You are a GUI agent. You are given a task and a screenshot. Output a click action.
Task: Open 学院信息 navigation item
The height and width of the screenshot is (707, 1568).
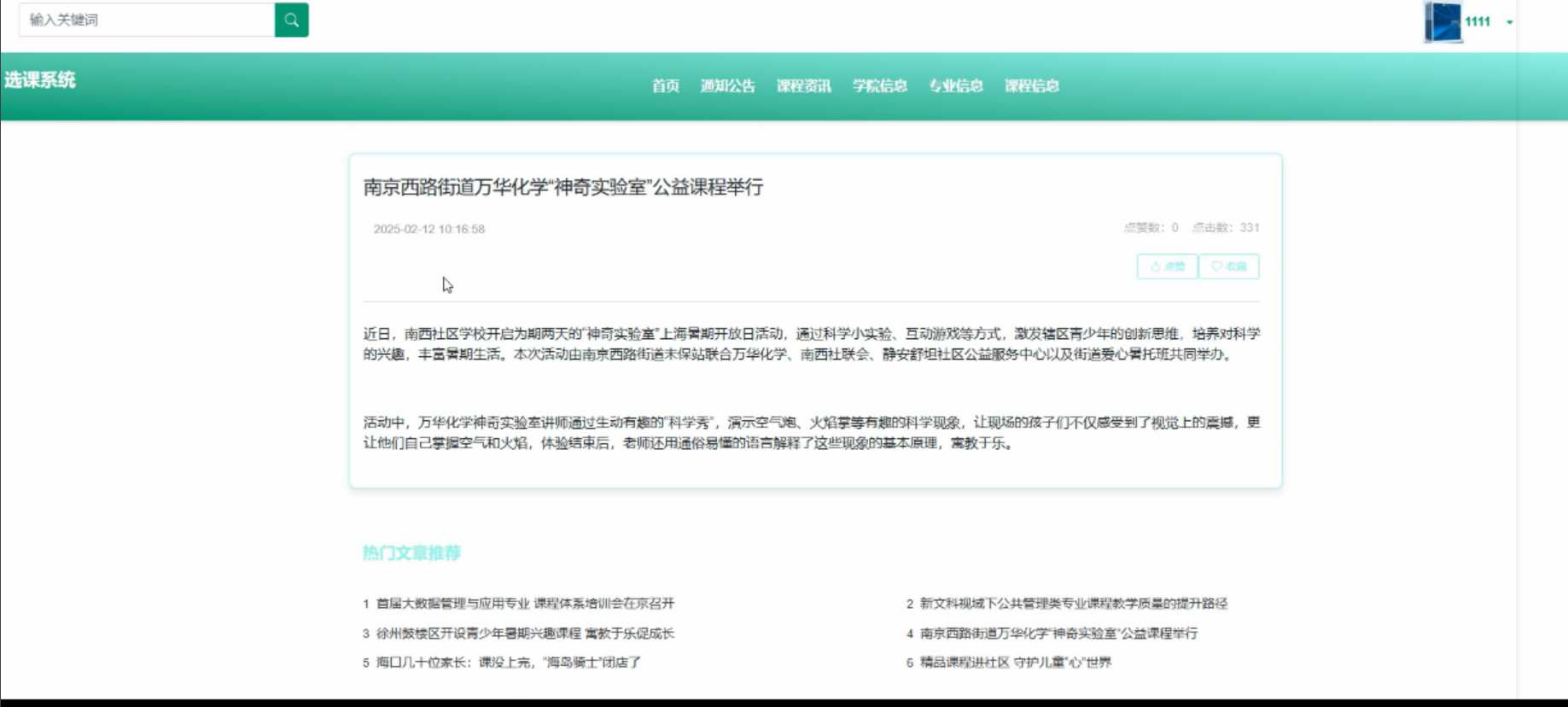coord(879,86)
